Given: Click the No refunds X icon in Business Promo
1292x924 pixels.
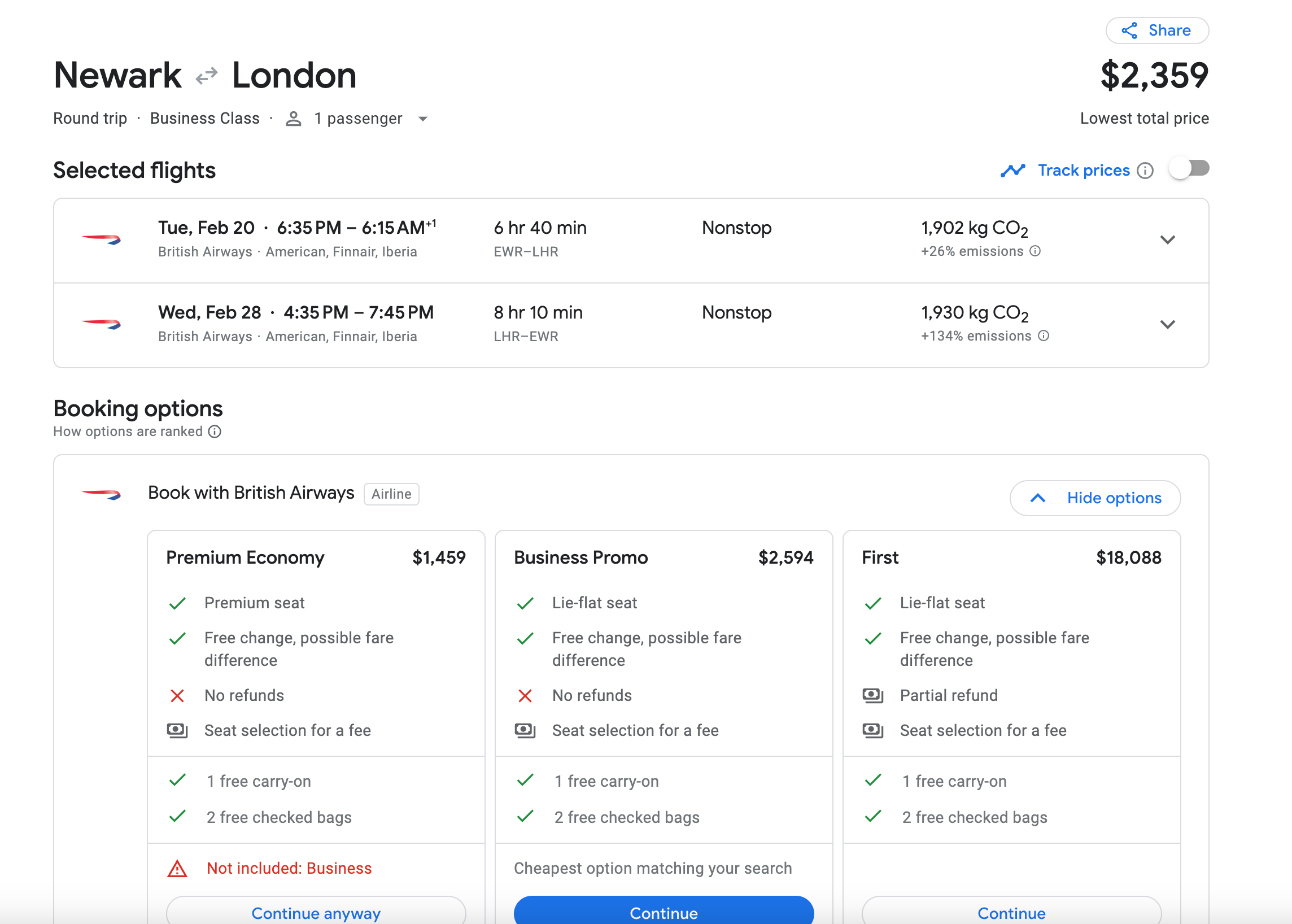Looking at the screenshot, I should tap(525, 695).
